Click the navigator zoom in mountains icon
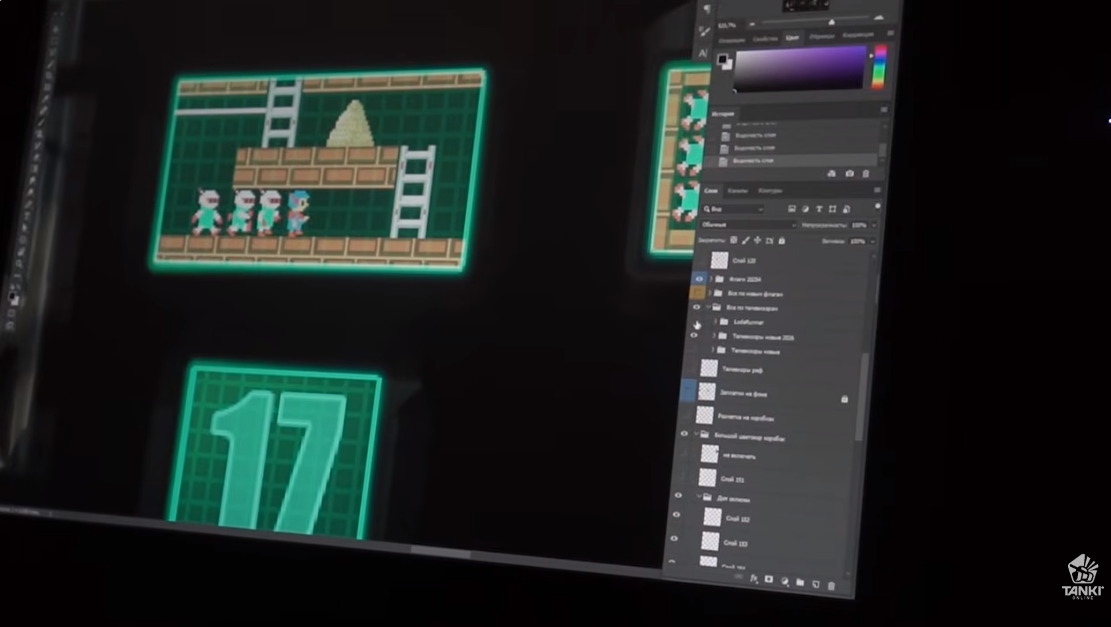 click(879, 18)
